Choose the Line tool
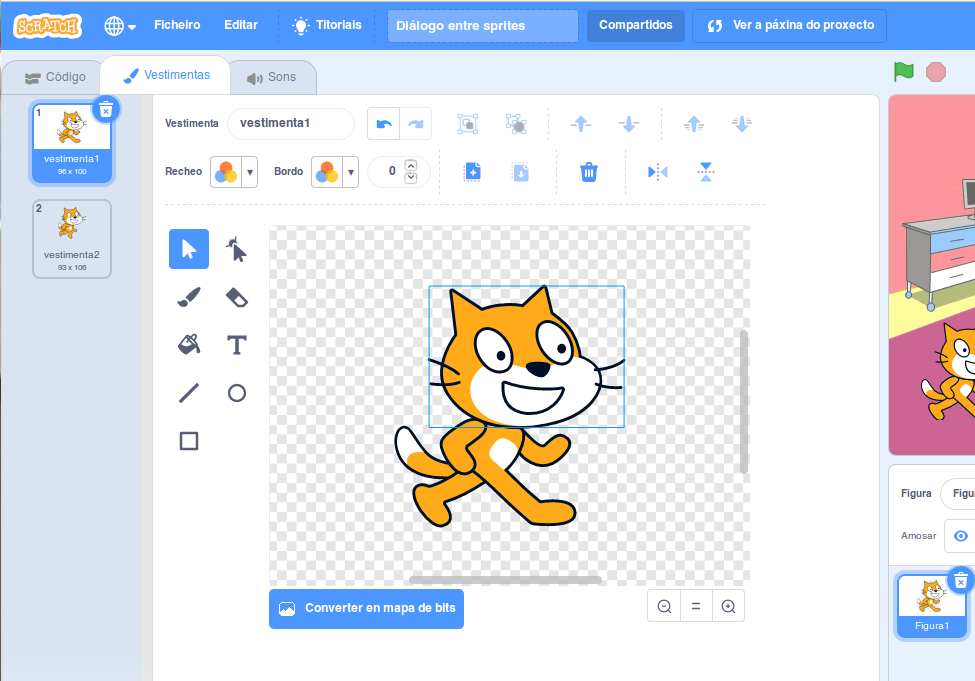 point(189,392)
